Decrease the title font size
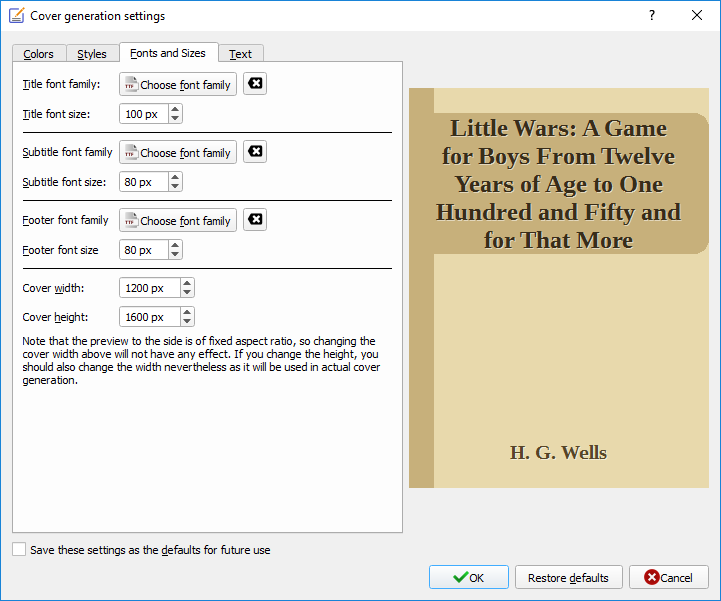 coord(175,119)
